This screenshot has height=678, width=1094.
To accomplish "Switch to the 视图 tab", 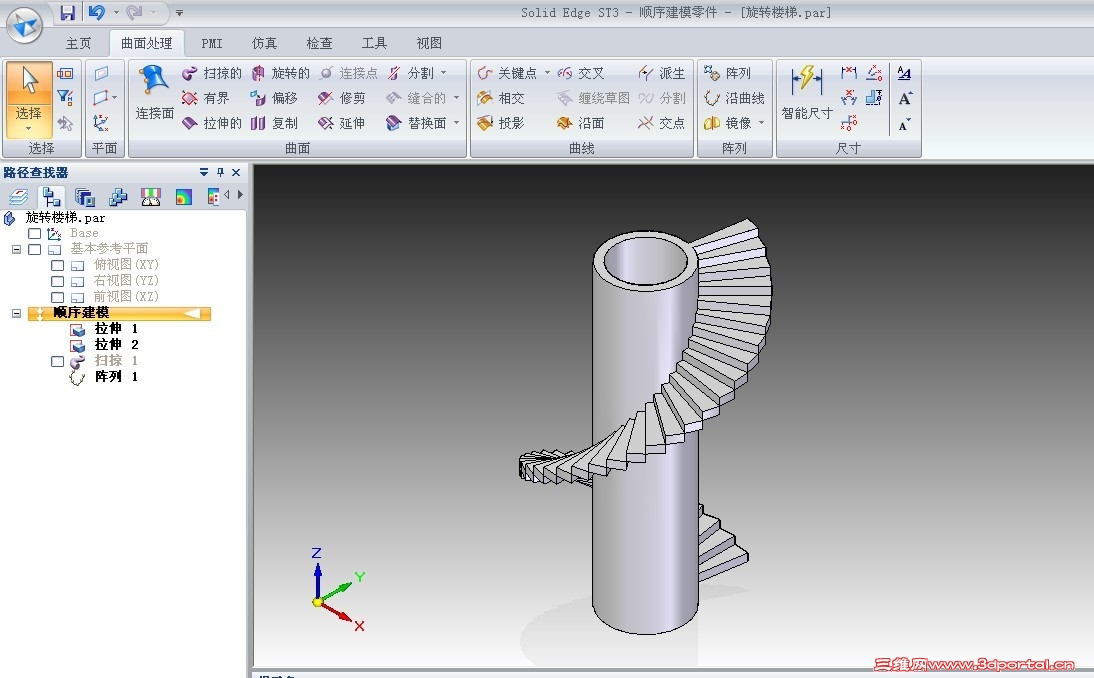I will pos(429,43).
